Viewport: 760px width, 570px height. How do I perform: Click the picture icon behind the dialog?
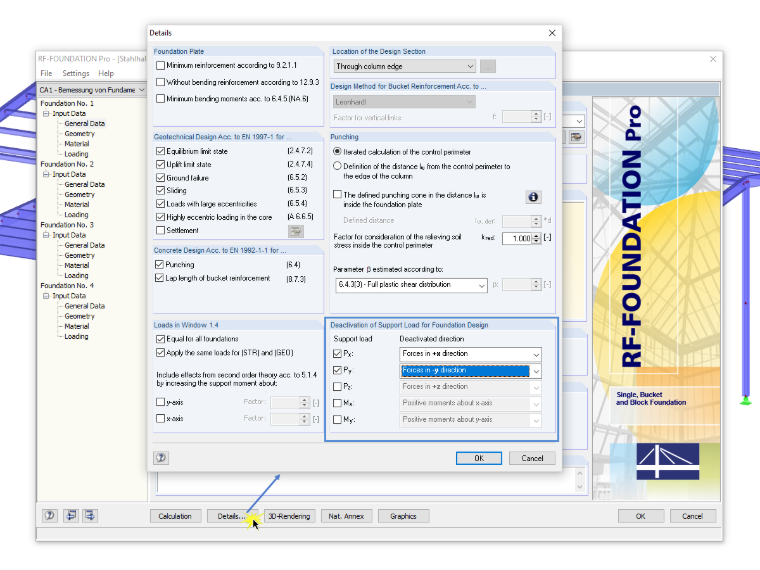(x=576, y=137)
